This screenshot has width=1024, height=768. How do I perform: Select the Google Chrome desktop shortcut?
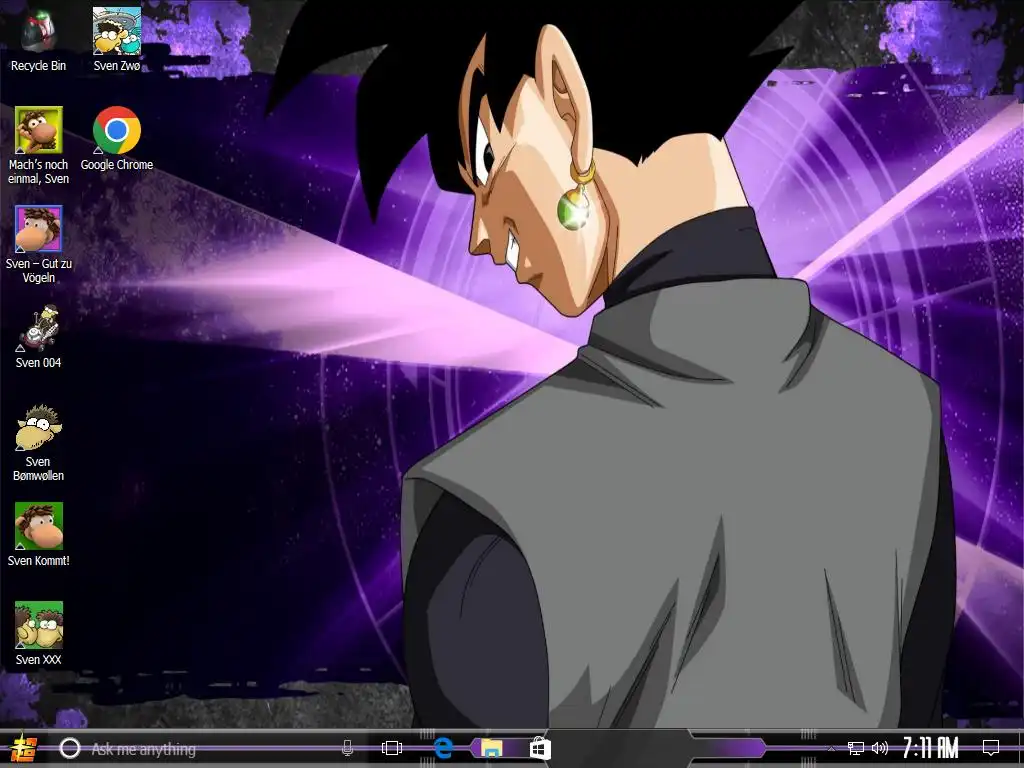tap(117, 138)
